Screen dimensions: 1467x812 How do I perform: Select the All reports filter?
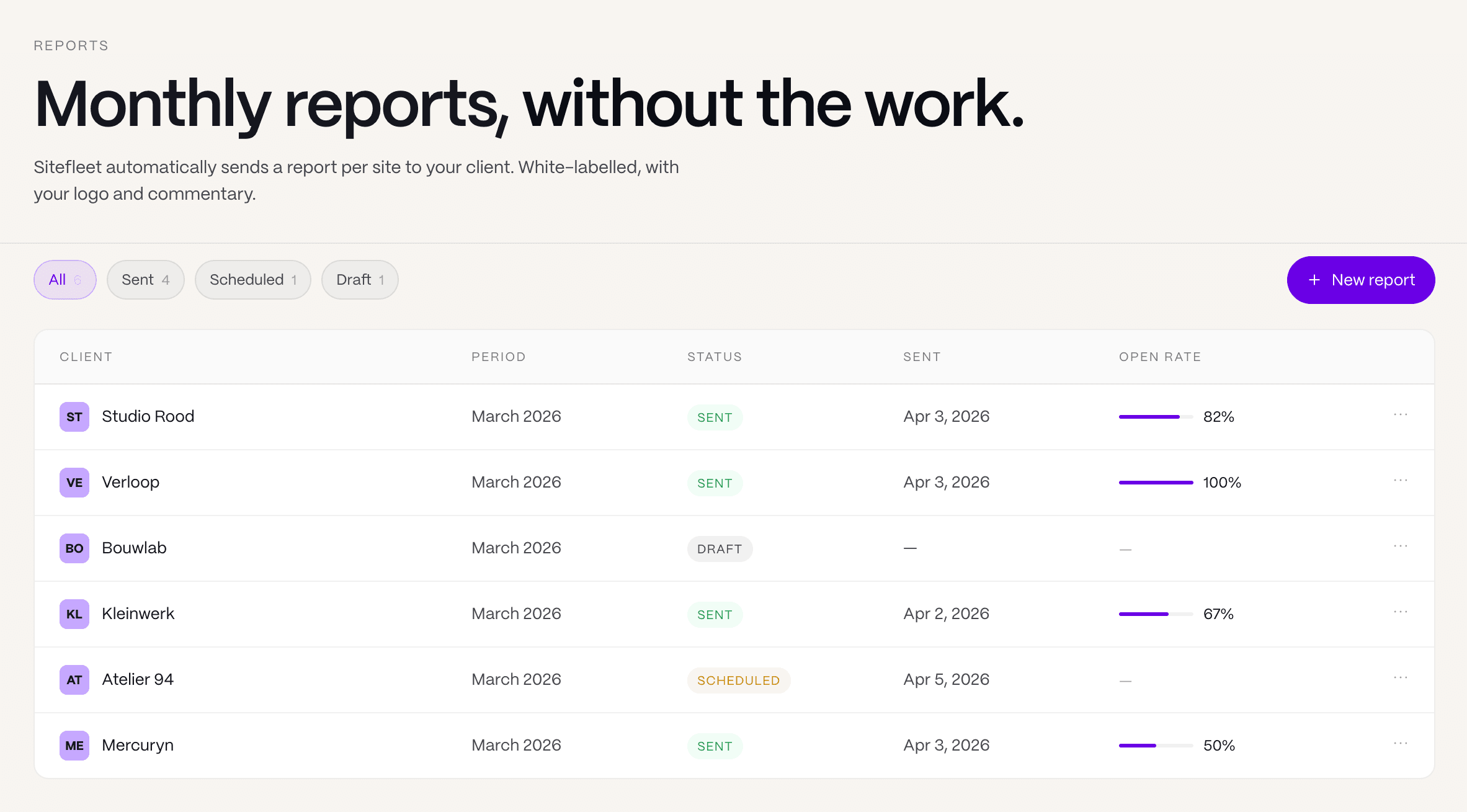coord(65,280)
